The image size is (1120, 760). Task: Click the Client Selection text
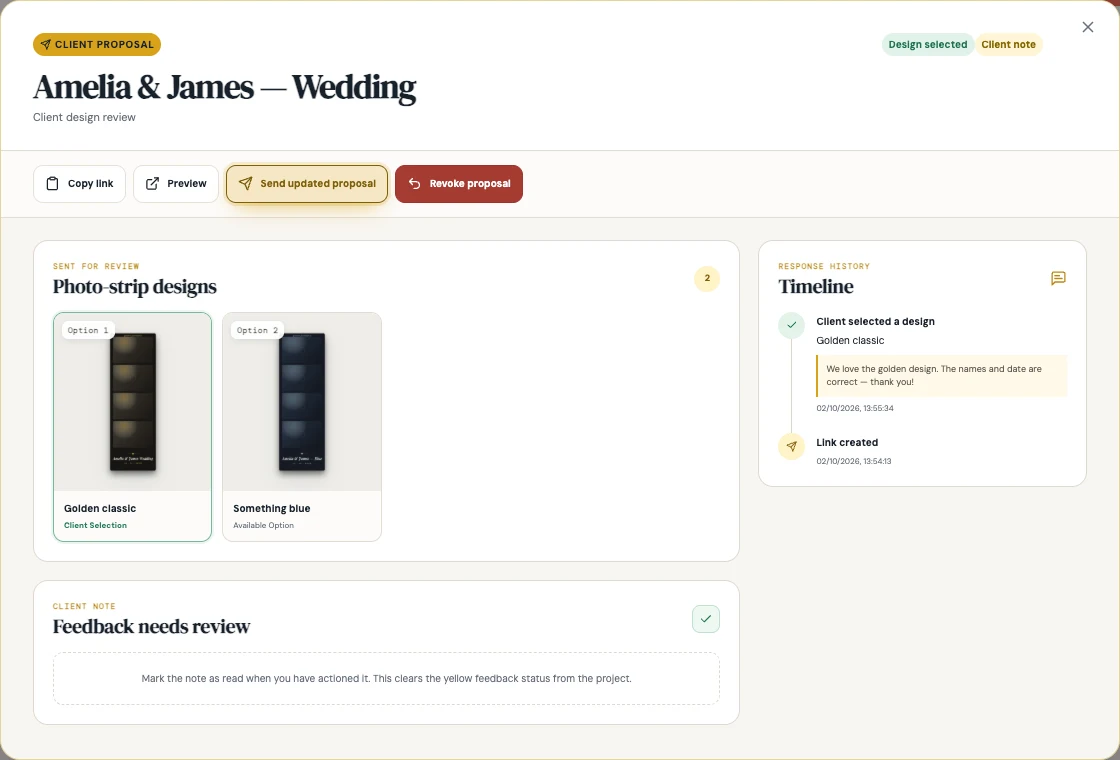(95, 525)
